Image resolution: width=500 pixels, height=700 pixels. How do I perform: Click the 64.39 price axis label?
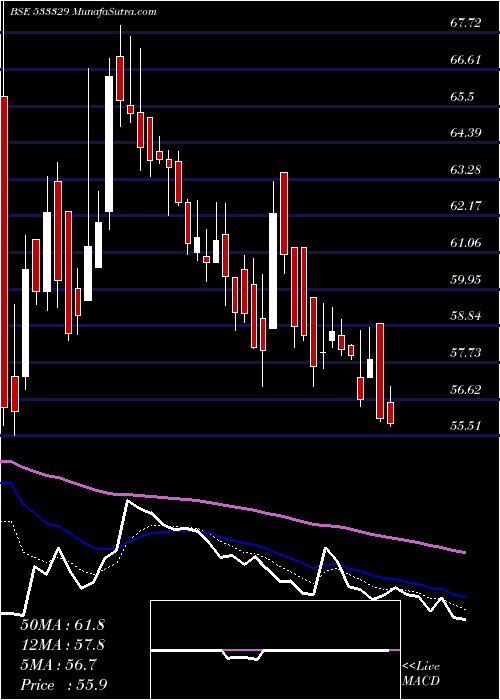pyautogui.click(x=466, y=133)
